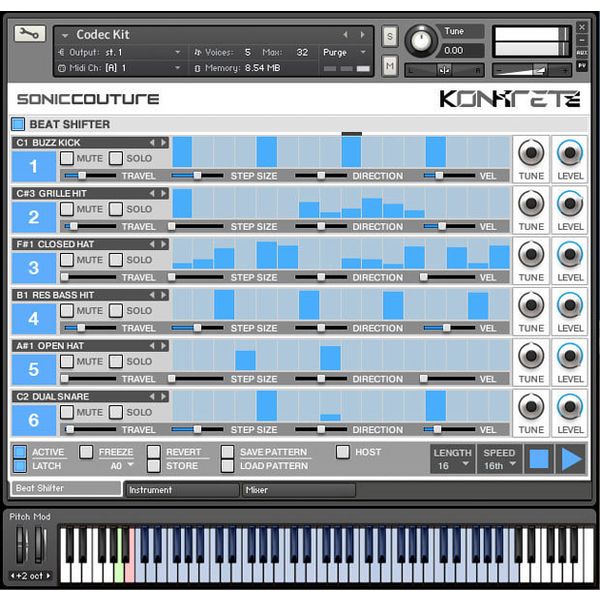Open instrument edit mode with the wrench icon

tap(30, 33)
